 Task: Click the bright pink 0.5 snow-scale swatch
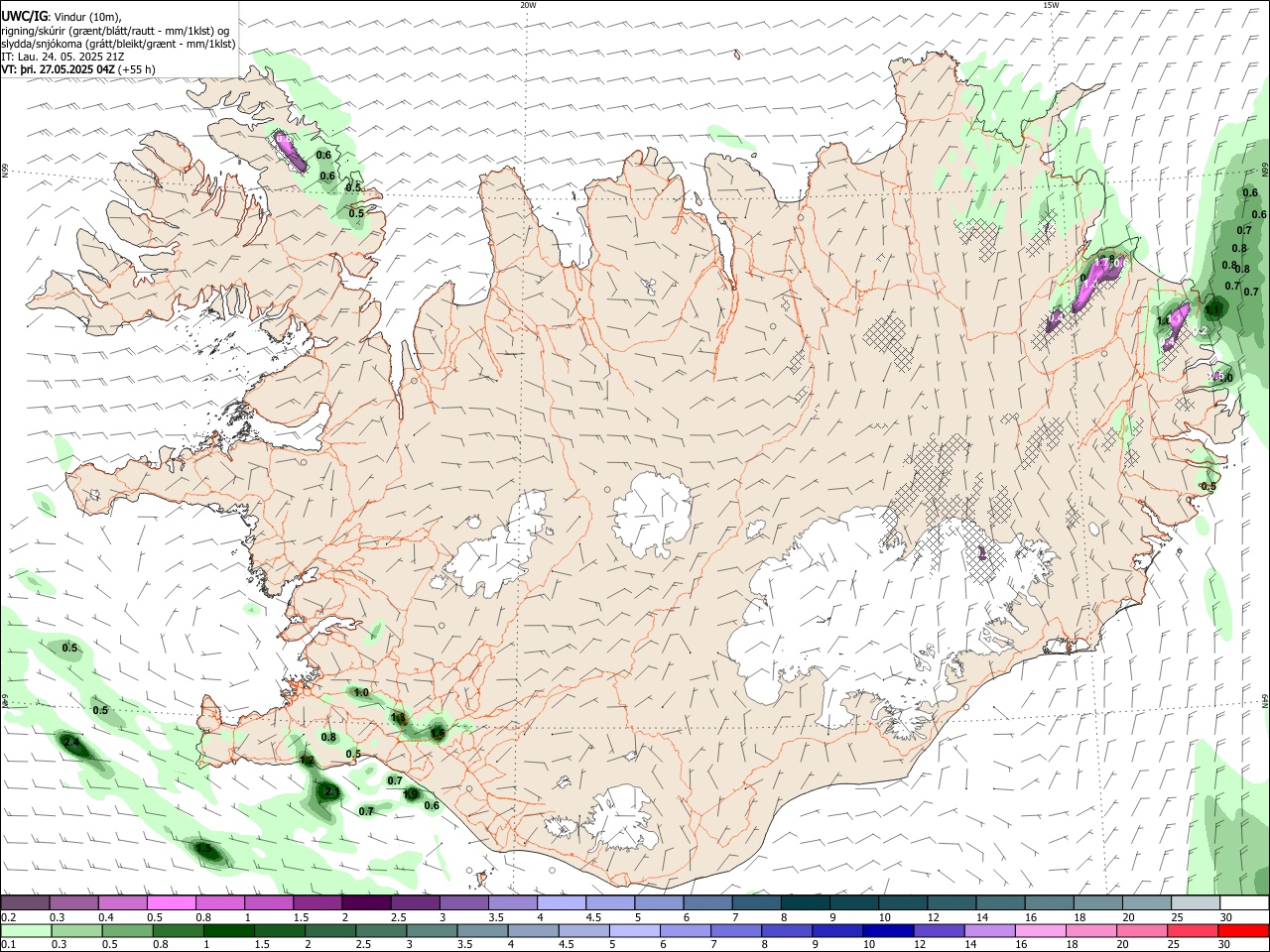pos(172,903)
